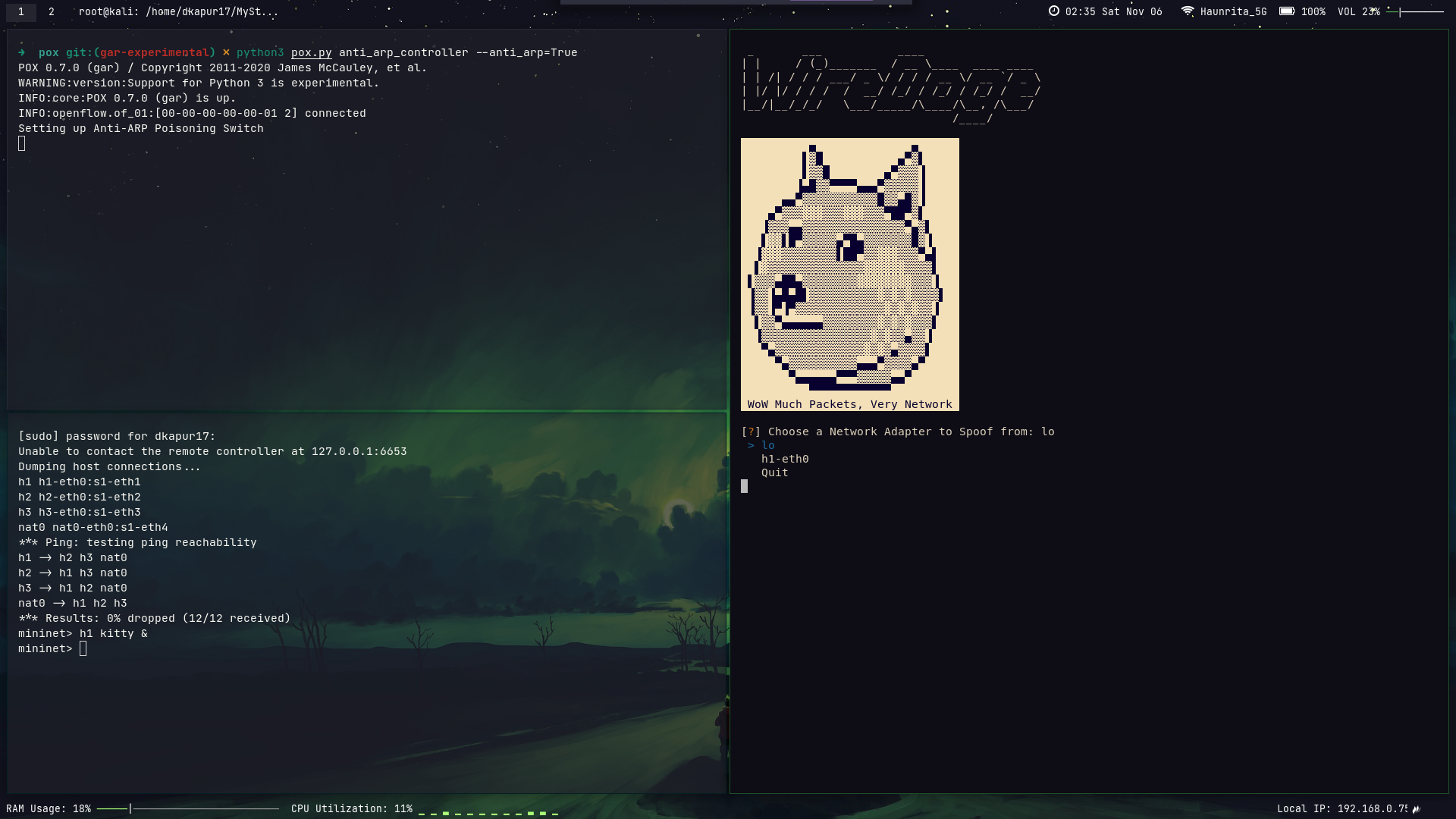Click the clock icon in top bar
The image size is (1456, 819).
[x=1054, y=11]
